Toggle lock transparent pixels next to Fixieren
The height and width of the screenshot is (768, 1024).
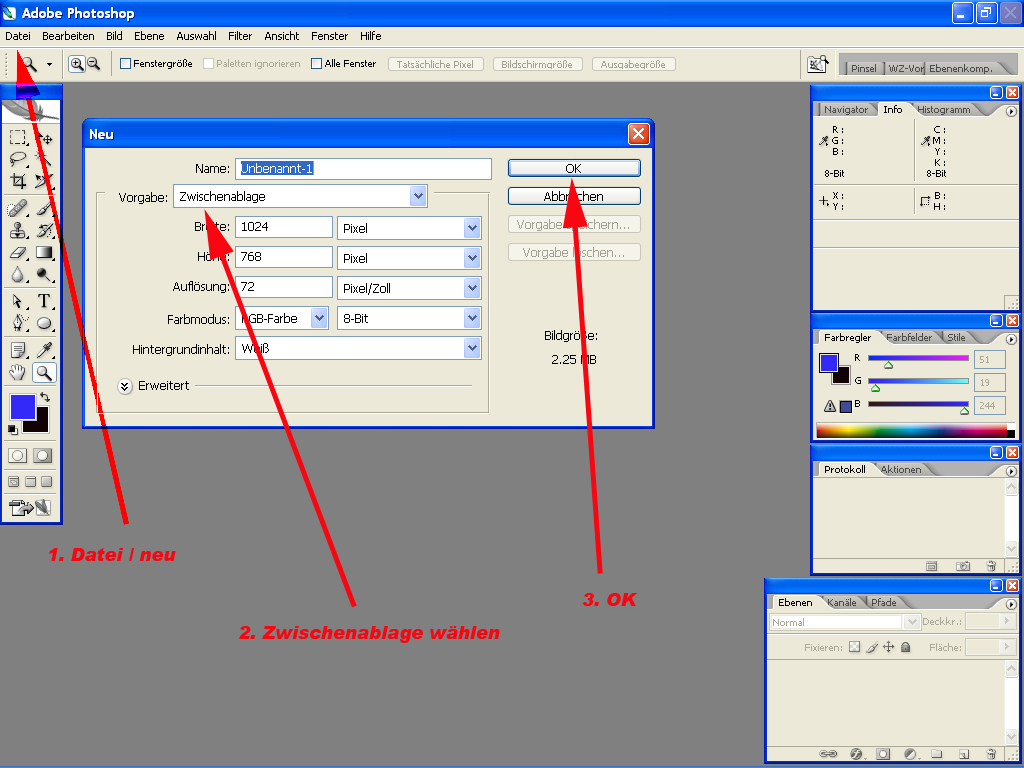coord(854,647)
